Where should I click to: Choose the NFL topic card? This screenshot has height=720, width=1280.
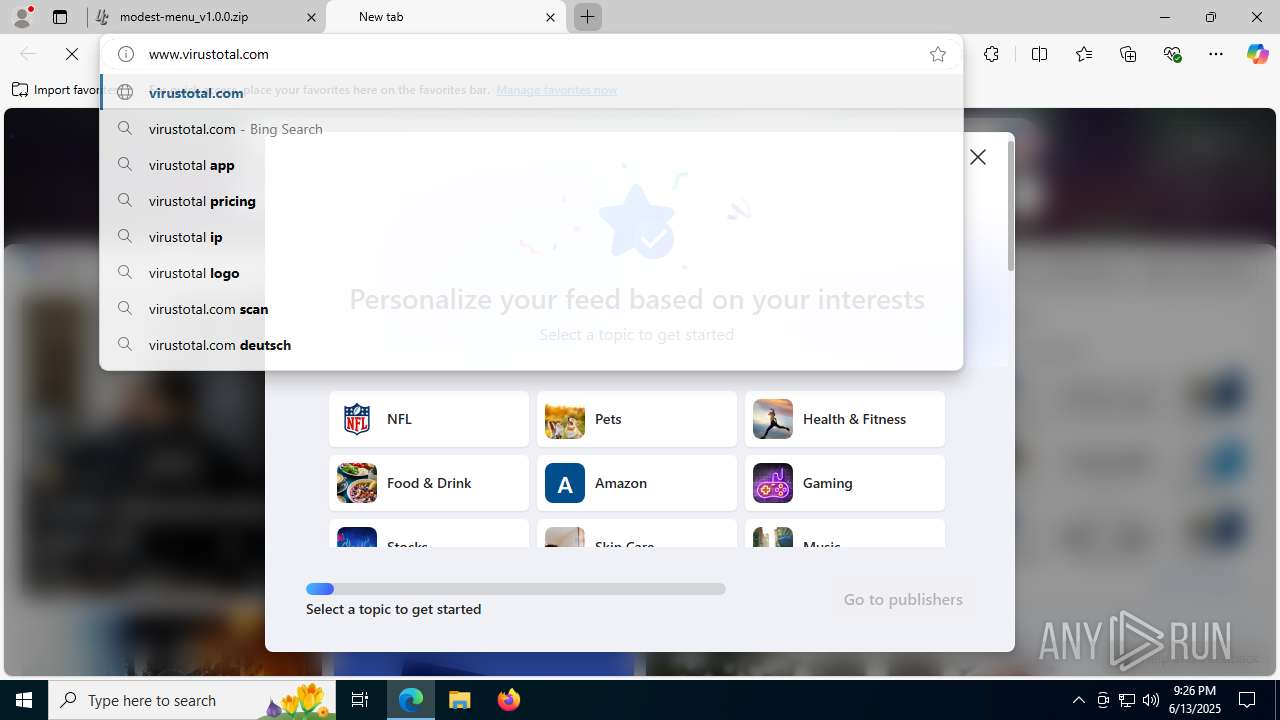coord(429,419)
